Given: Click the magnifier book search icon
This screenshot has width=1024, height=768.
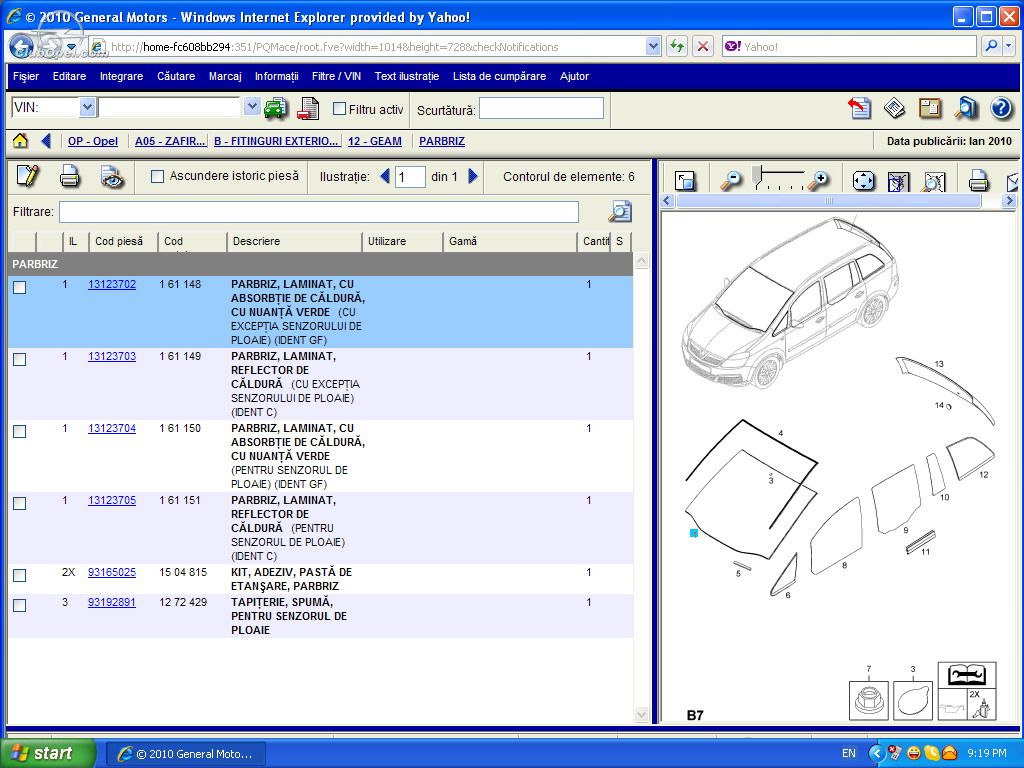Looking at the screenshot, I should [966, 108].
